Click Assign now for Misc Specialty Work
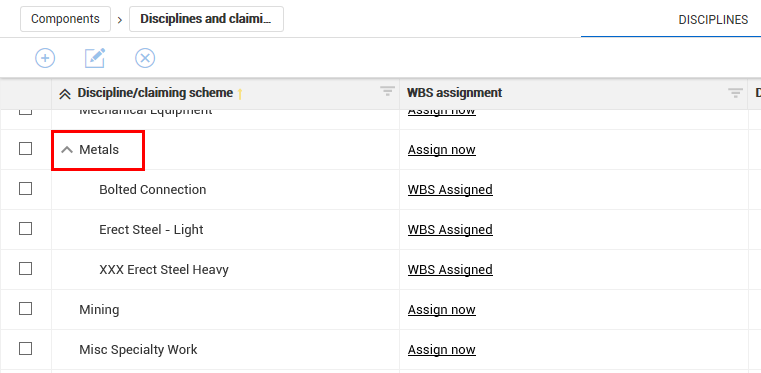This screenshot has width=761, height=373. click(x=442, y=350)
